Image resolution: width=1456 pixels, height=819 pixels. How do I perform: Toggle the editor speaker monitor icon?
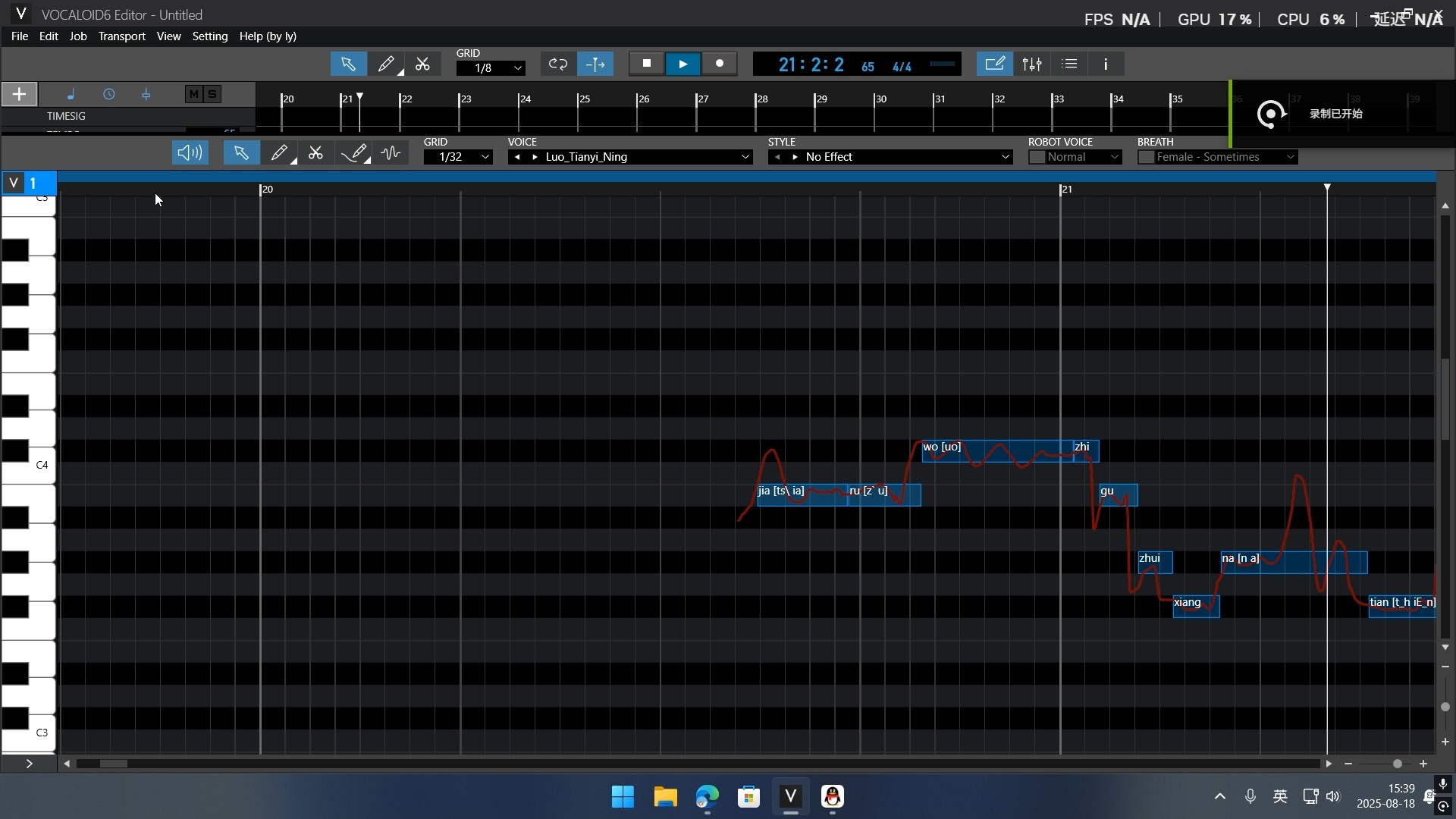[x=190, y=153]
